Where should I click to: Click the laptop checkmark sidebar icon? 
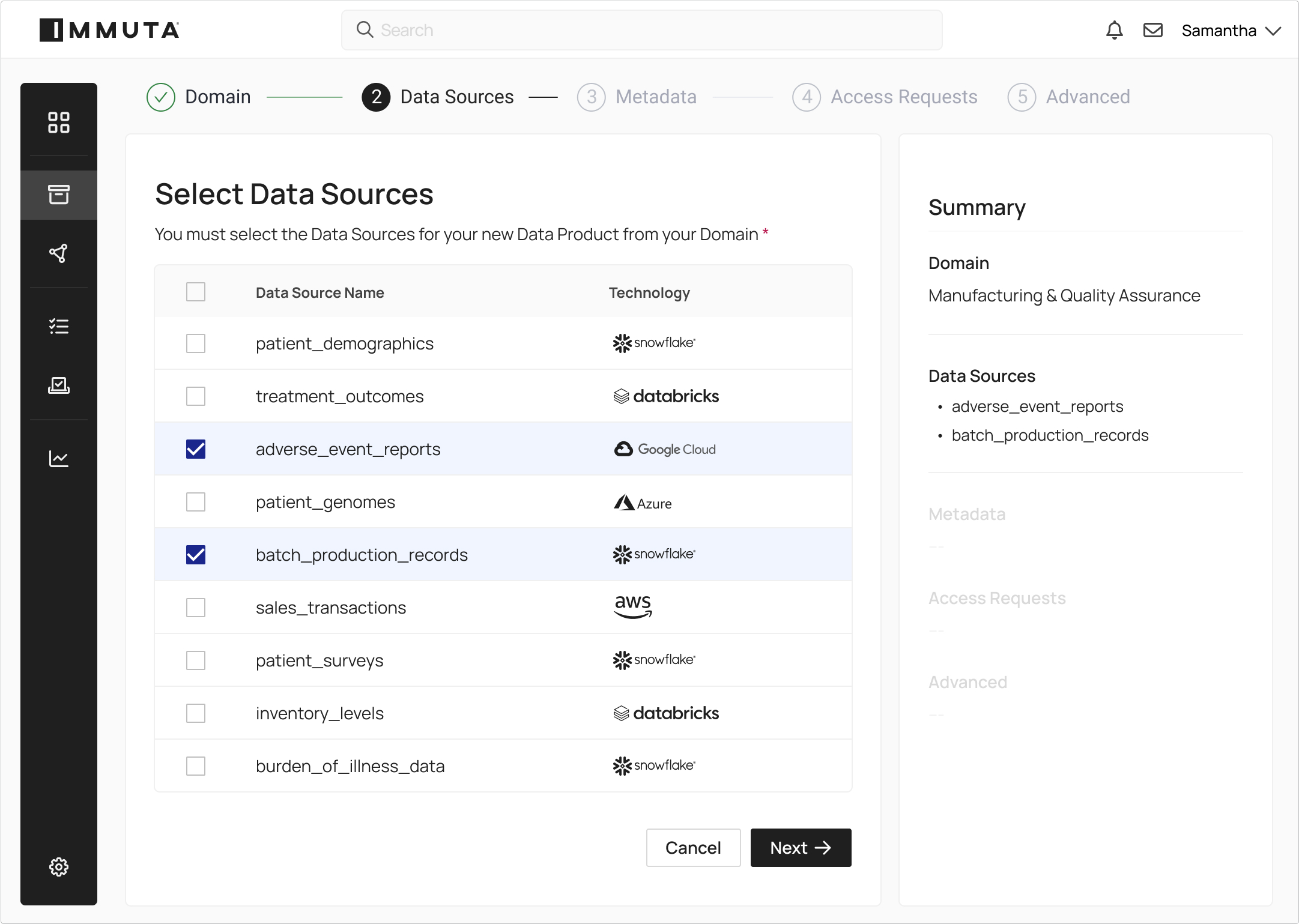(59, 385)
